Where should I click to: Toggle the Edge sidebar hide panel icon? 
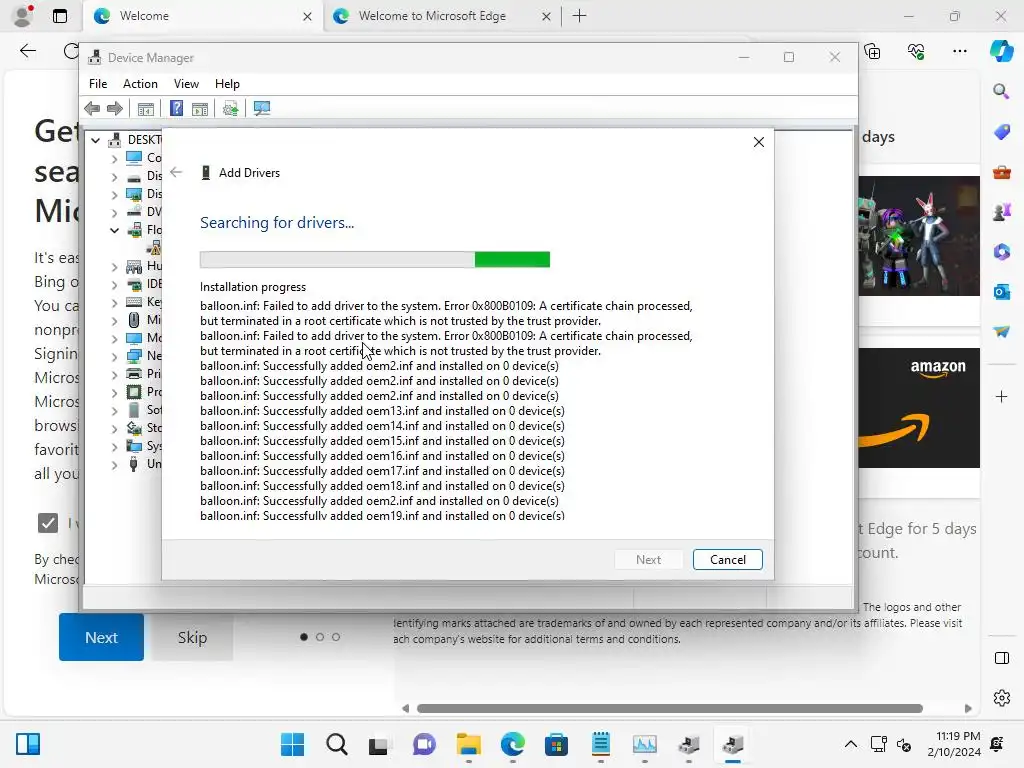point(1002,658)
